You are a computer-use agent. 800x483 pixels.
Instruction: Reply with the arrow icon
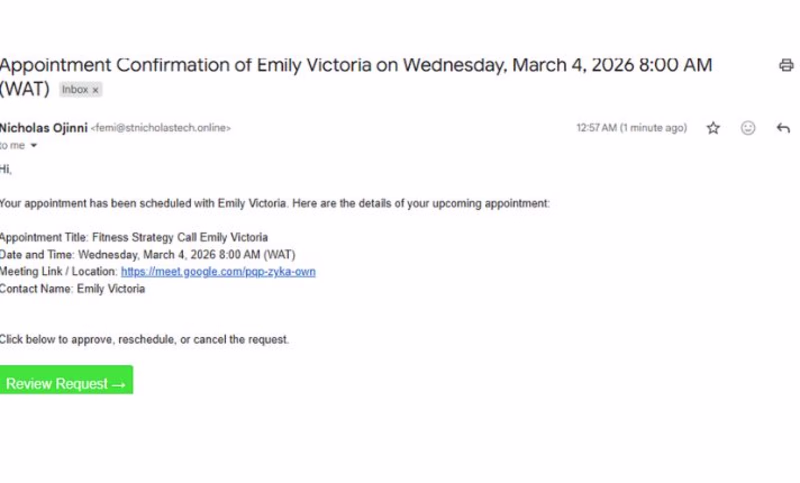(x=783, y=128)
